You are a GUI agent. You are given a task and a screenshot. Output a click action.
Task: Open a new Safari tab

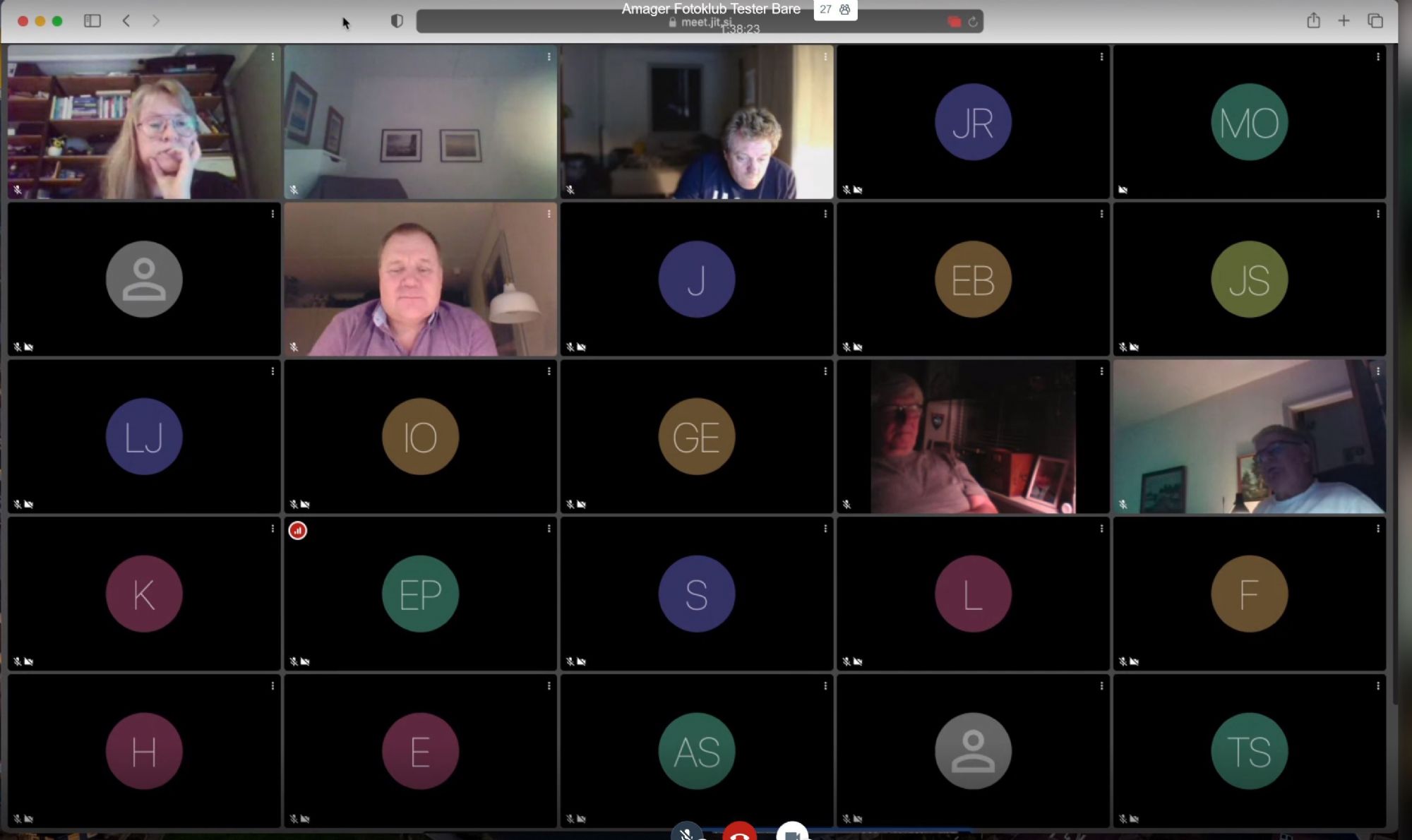1344,21
